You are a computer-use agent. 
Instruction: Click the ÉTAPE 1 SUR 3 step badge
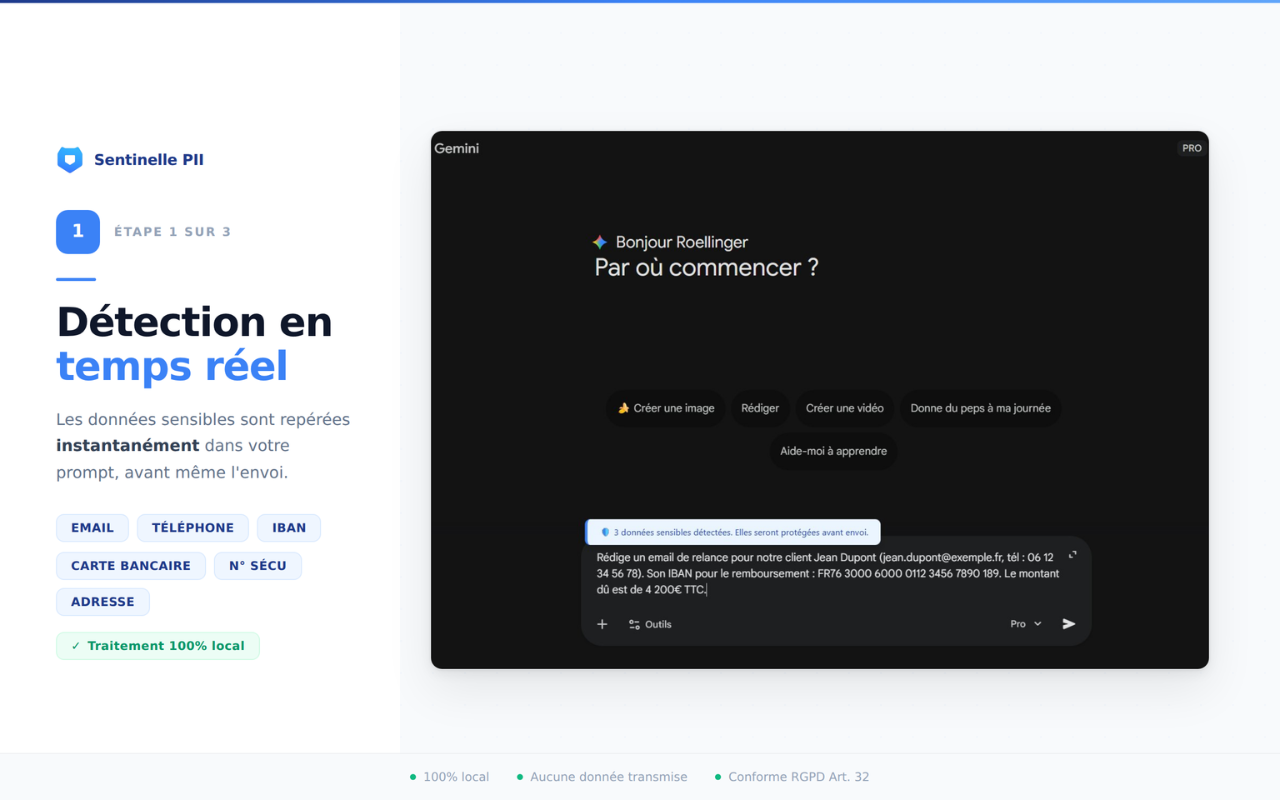[x=172, y=231]
